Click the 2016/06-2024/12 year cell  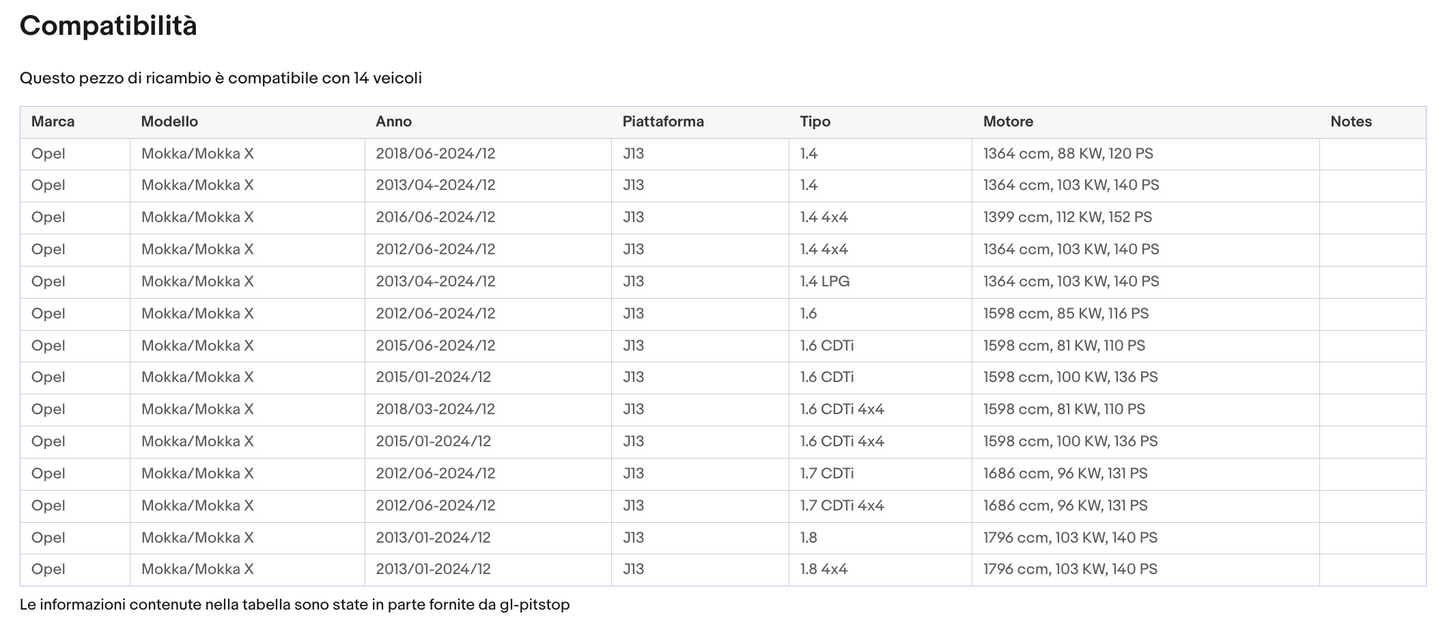click(x=435, y=218)
